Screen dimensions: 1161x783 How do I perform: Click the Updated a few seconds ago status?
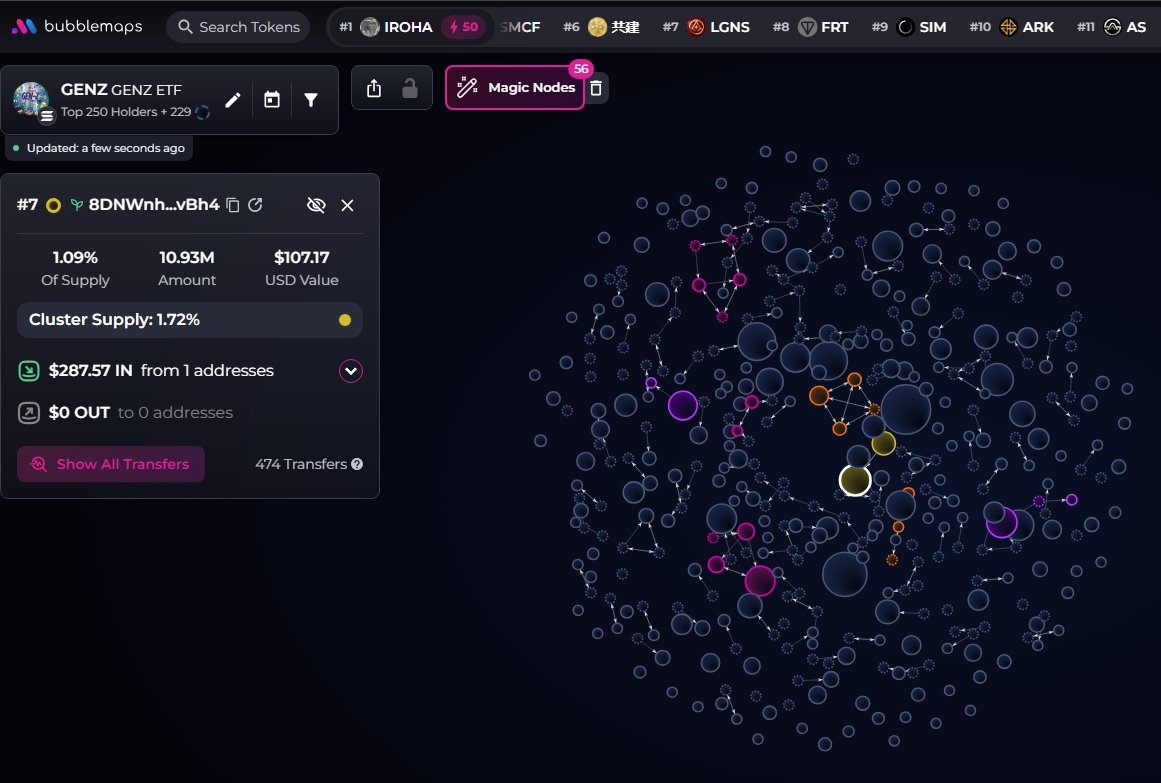pyautogui.click(x=99, y=148)
